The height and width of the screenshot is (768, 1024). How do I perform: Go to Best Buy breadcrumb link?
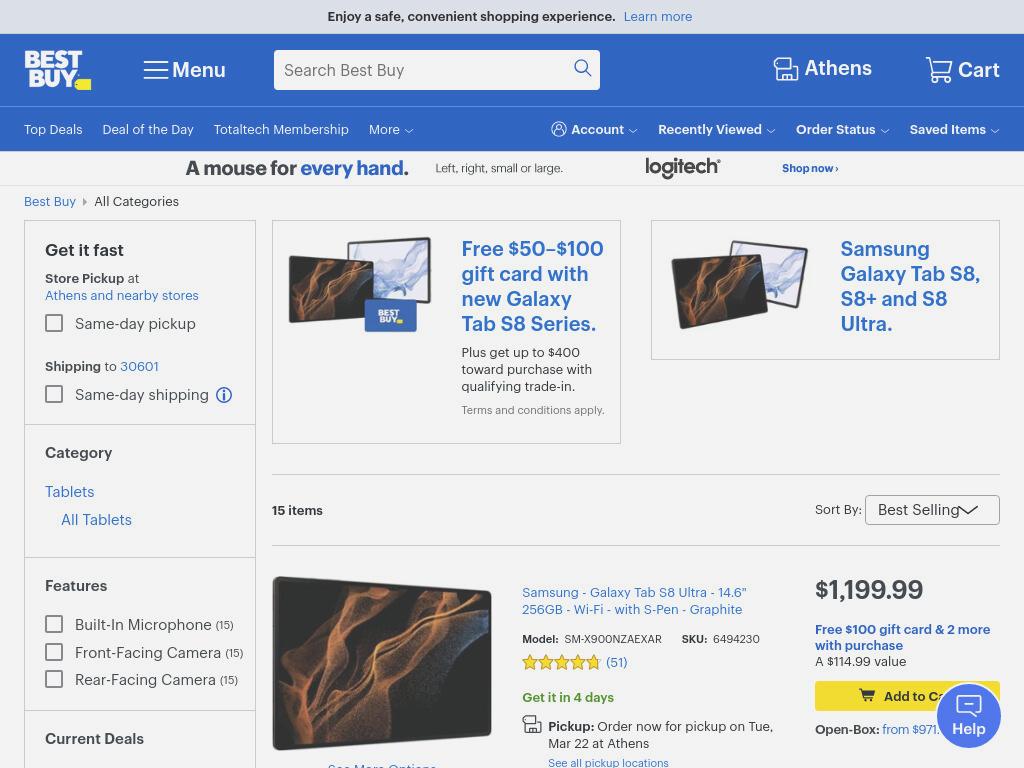point(50,201)
